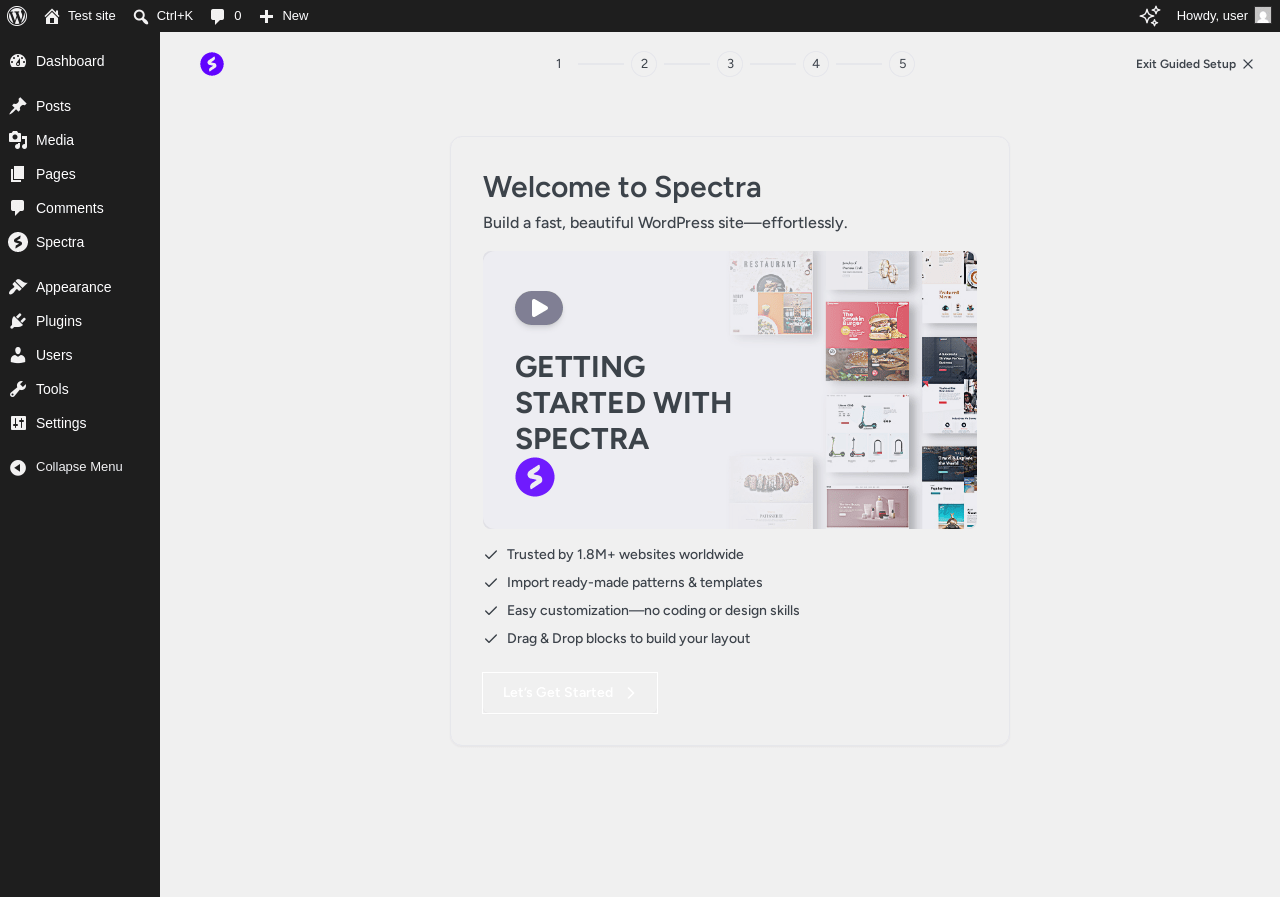This screenshot has width=1280, height=897.
Task: Click the Welcome to Spectra heading
Action: pyautogui.click(x=622, y=187)
